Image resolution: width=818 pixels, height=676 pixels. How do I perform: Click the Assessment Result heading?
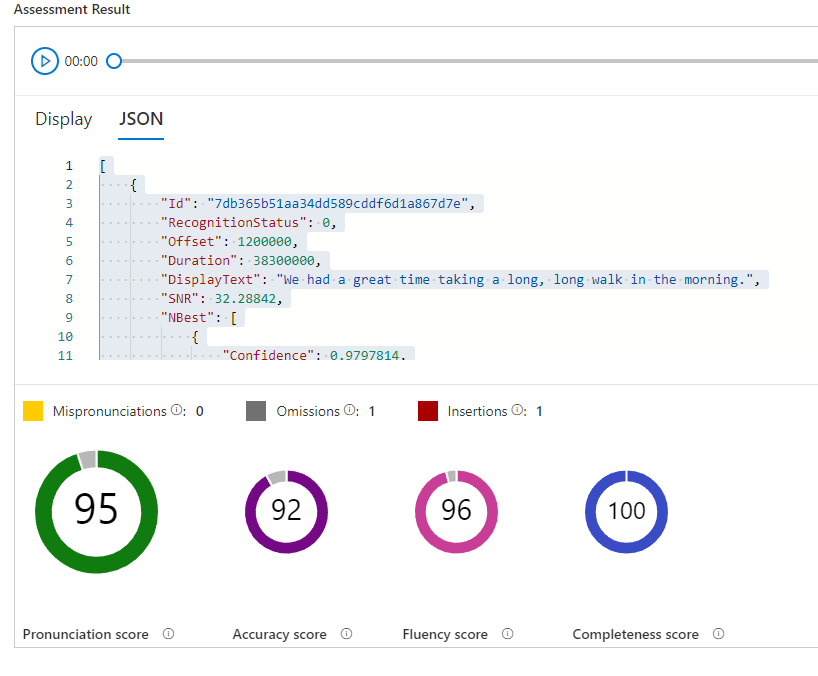tap(72, 9)
